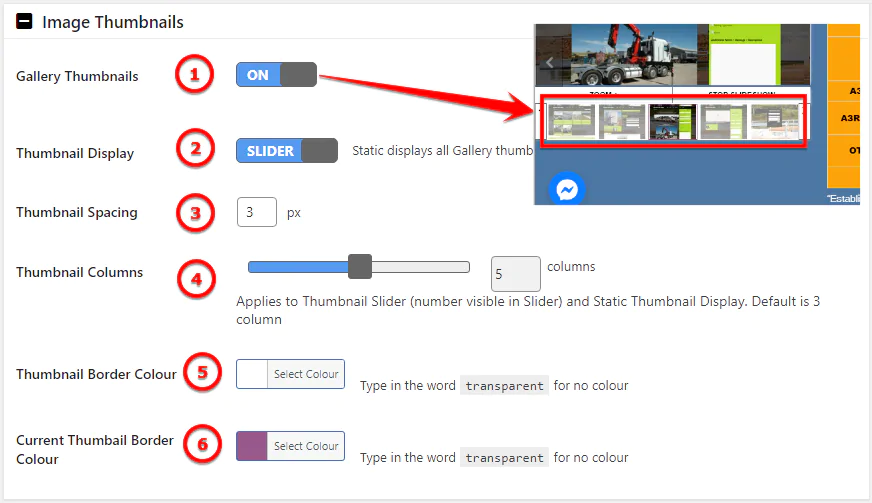Open the Thumbnail Border Colour picker
872x503 pixels.
291,374
